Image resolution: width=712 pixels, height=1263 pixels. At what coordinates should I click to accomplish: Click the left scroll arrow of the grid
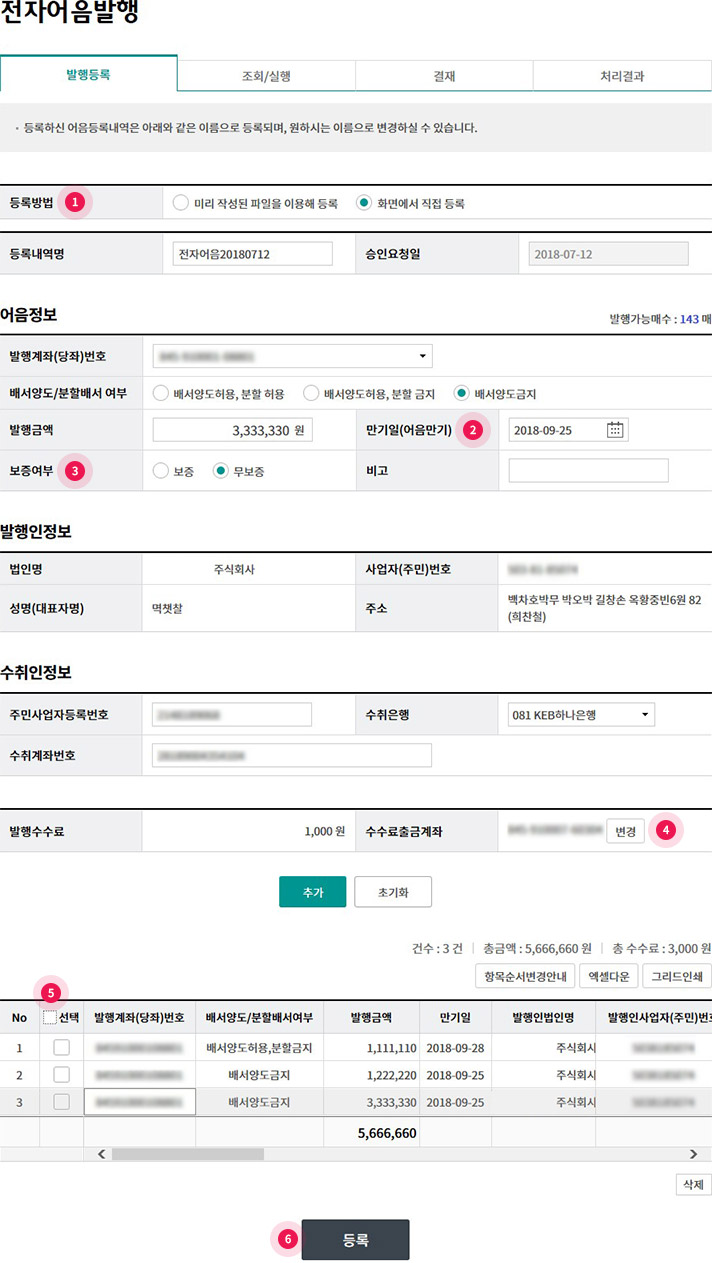(100, 1153)
